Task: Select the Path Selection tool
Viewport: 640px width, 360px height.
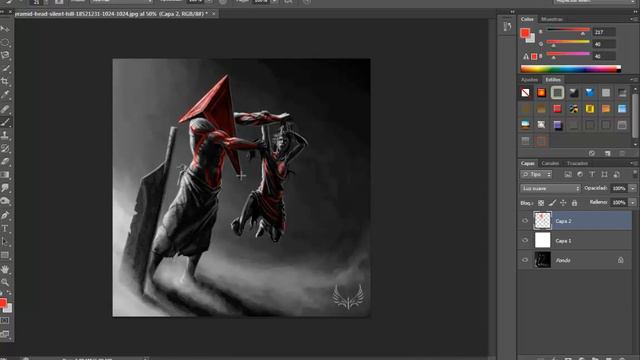Action: pos(5,241)
